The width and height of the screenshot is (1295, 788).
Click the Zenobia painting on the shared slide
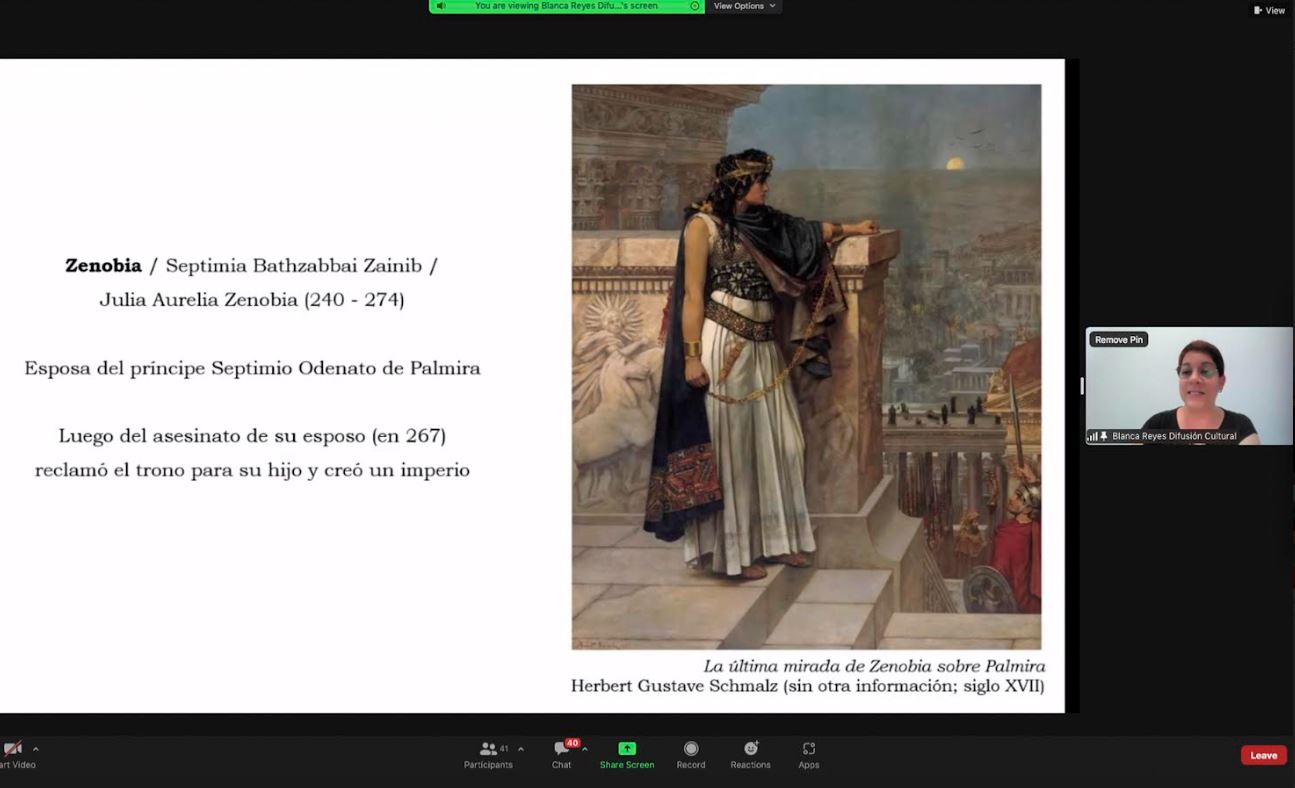pos(806,366)
